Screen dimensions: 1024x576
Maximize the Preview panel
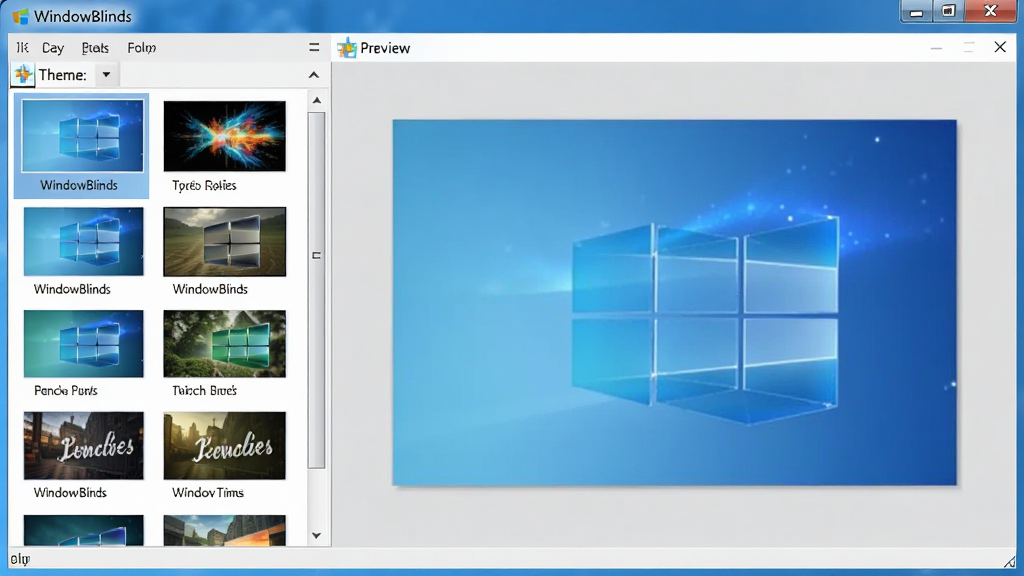pos(968,47)
